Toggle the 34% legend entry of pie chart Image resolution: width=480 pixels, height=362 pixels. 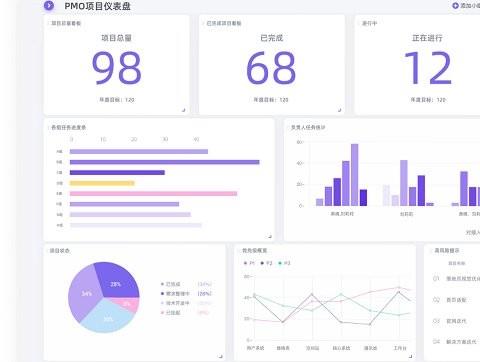click(186, 284)
